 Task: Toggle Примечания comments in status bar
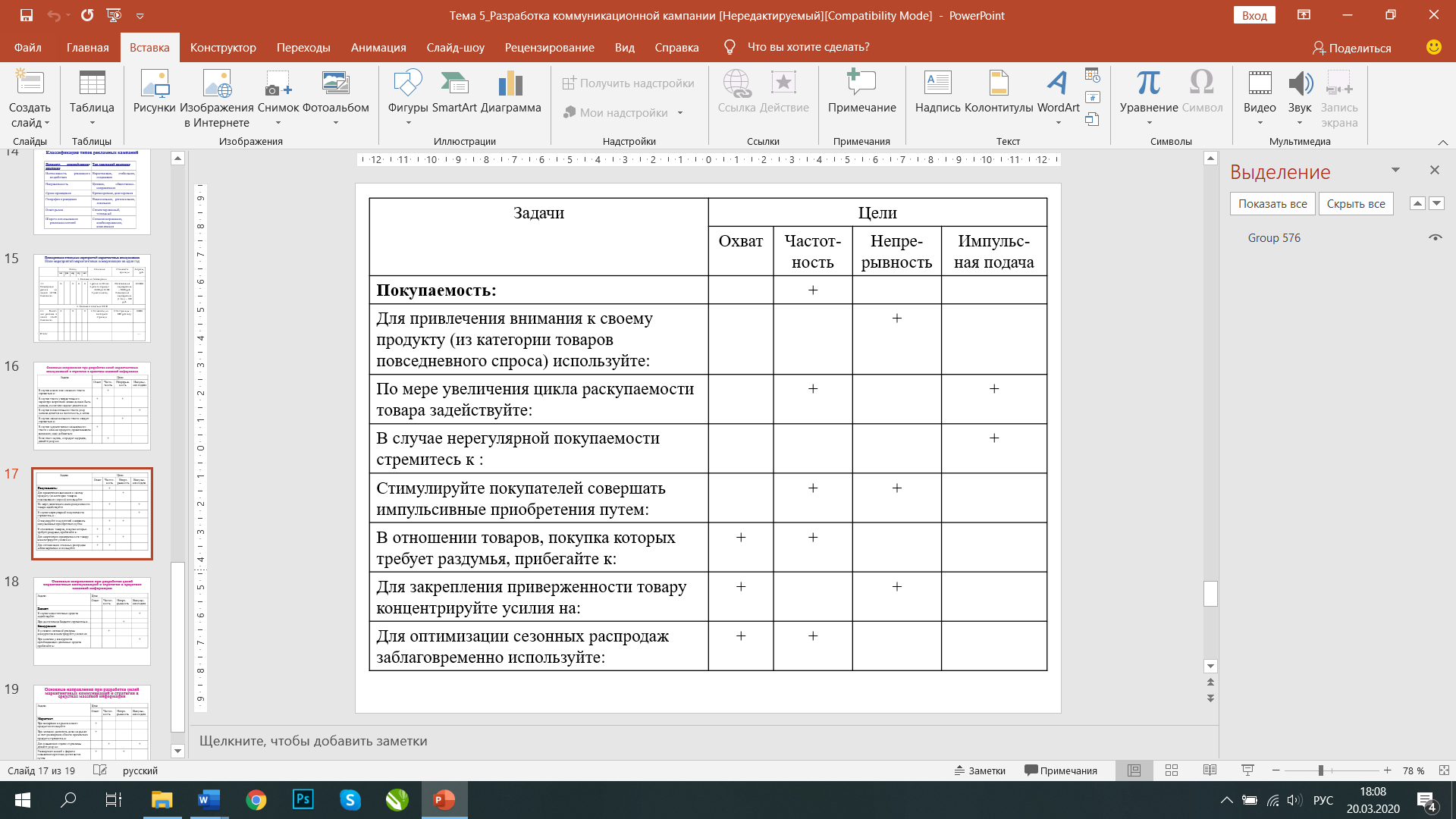coord(1061,770)
